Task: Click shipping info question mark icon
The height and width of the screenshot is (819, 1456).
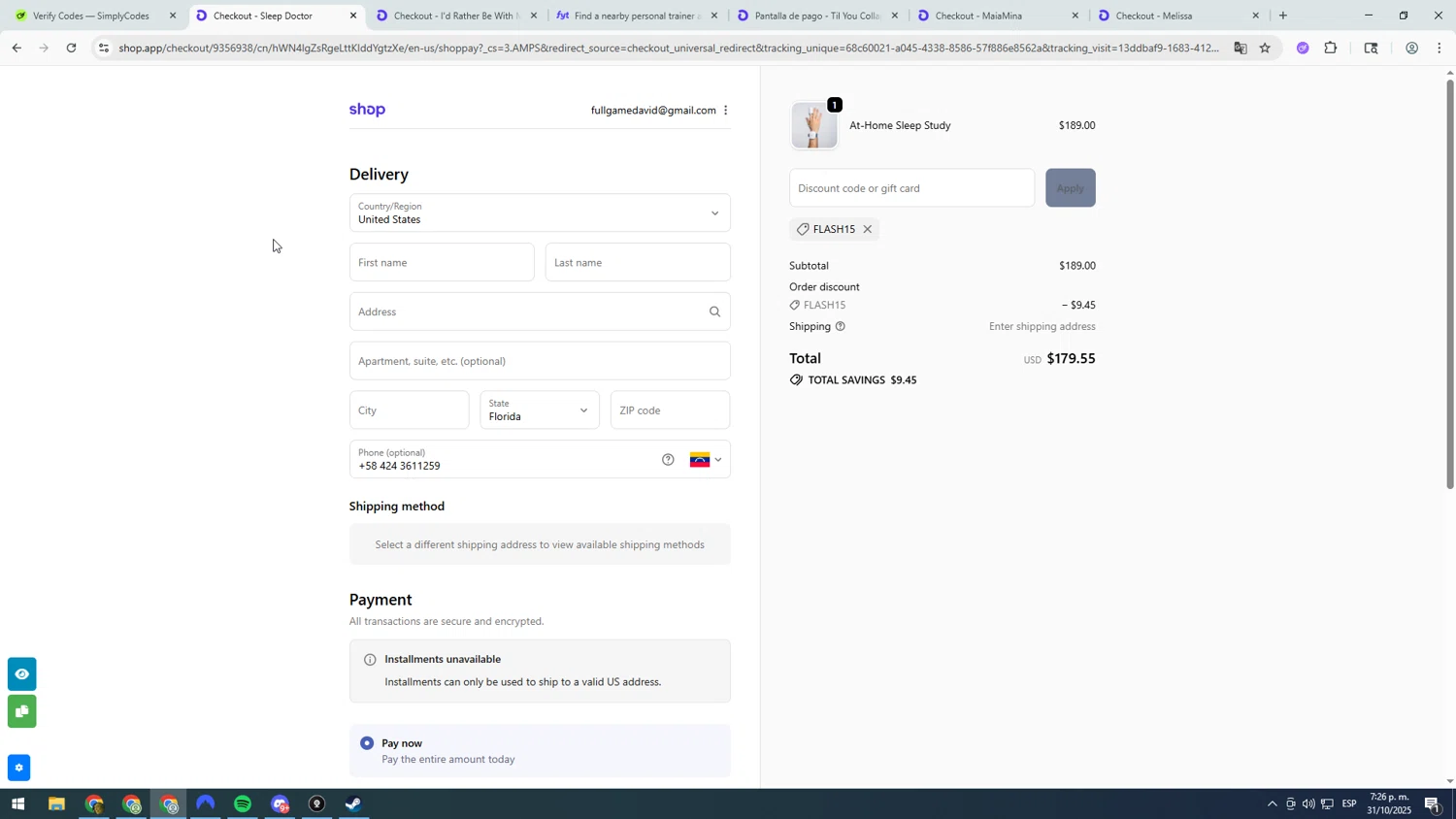Action: [841, 327]
